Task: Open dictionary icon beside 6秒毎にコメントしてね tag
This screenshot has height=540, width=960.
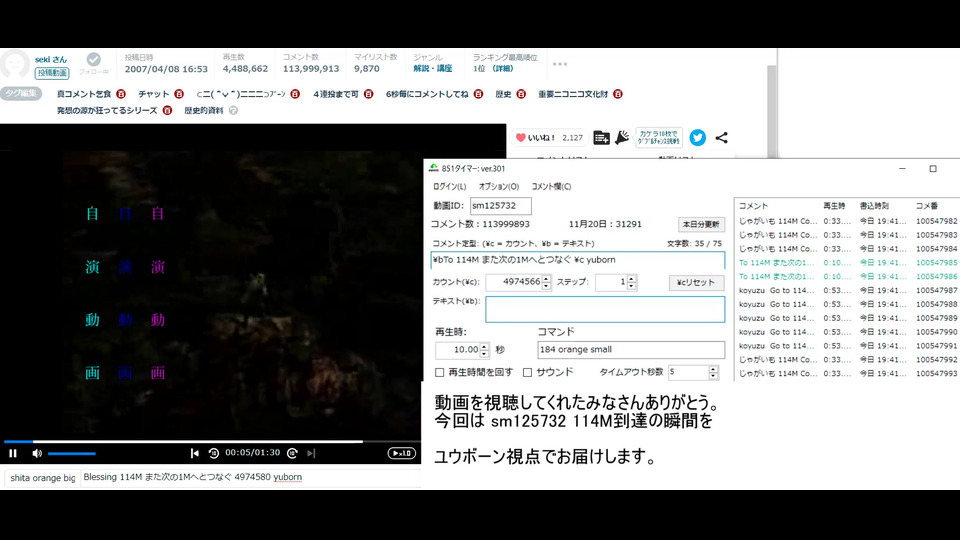Action: (478, 94)
